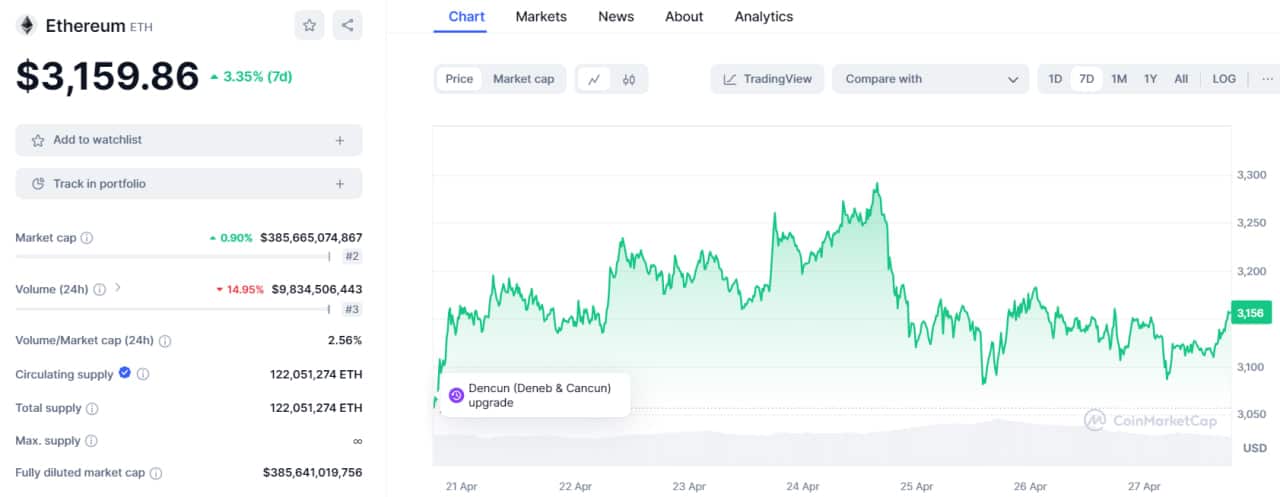Open the Compare with dropdown
Viewport: 1280px width, 497px height.
click(930, 79)
